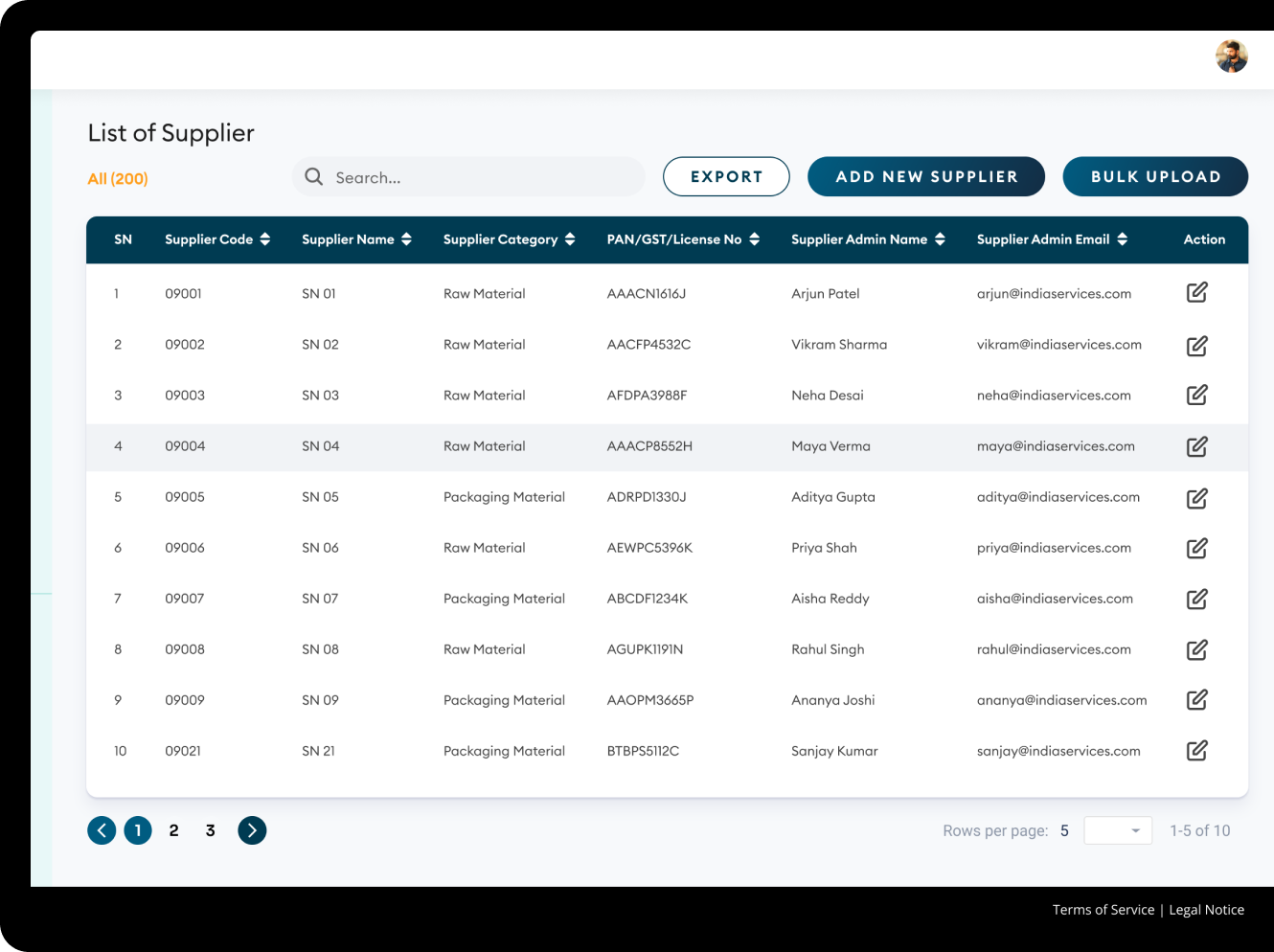Go to the next page arrow

pyautogui.click(x=252, y=830)
